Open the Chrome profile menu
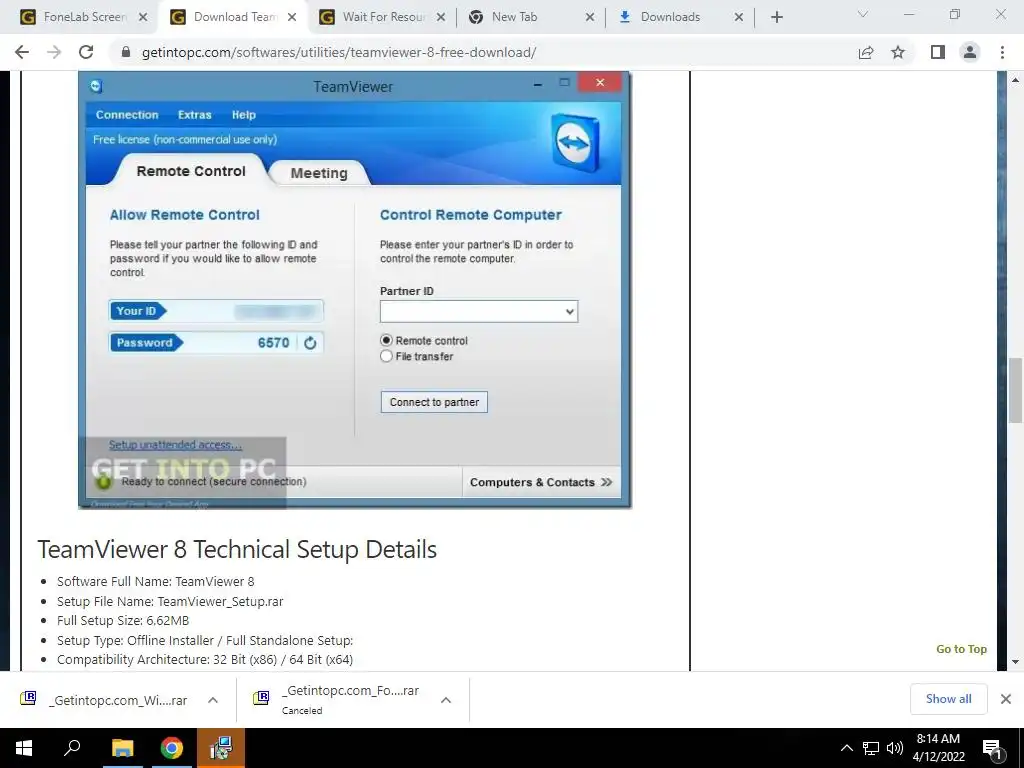Viewport: 1024px width, 768px height. 970,52
